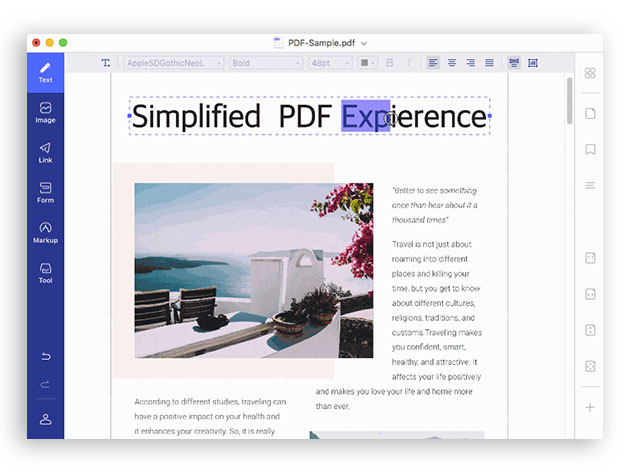Click the santorini photo in document
Image resolution: width=630 pixels, height=473 pixels.
[253, 270]
